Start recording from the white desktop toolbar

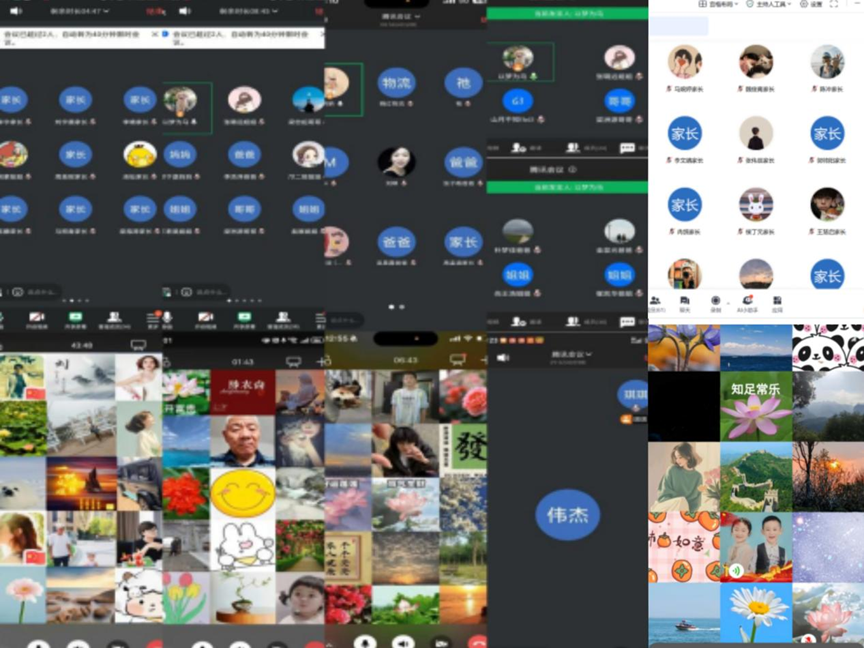tap(715, 300)
